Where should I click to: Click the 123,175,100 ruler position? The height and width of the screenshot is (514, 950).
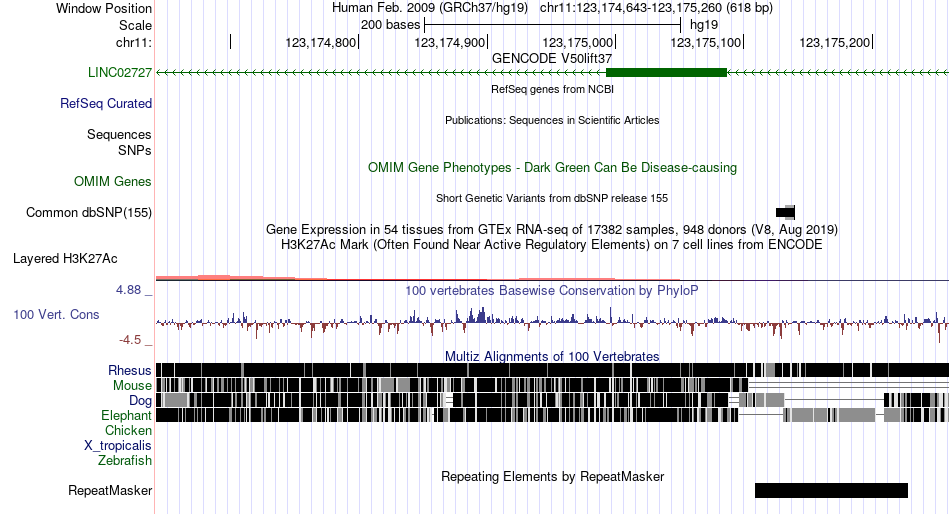coord(705,42)
